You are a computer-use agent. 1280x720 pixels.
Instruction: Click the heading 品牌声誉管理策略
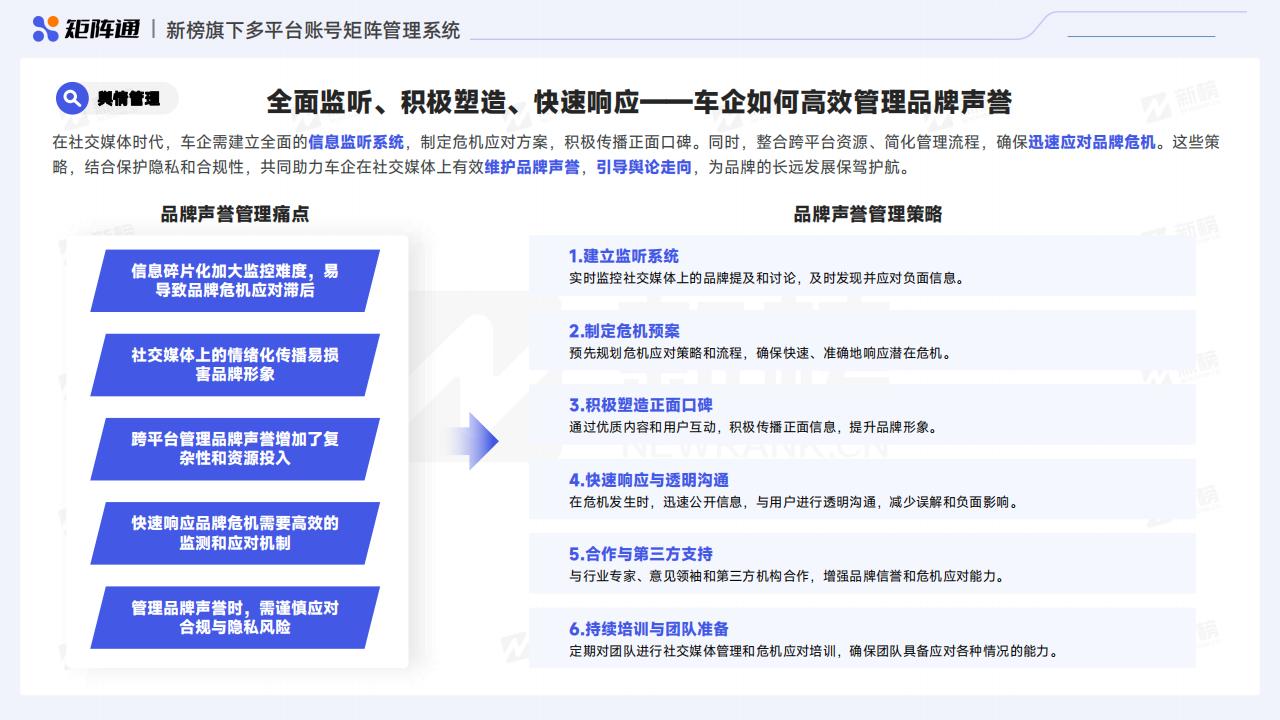[x=868, y=214]
